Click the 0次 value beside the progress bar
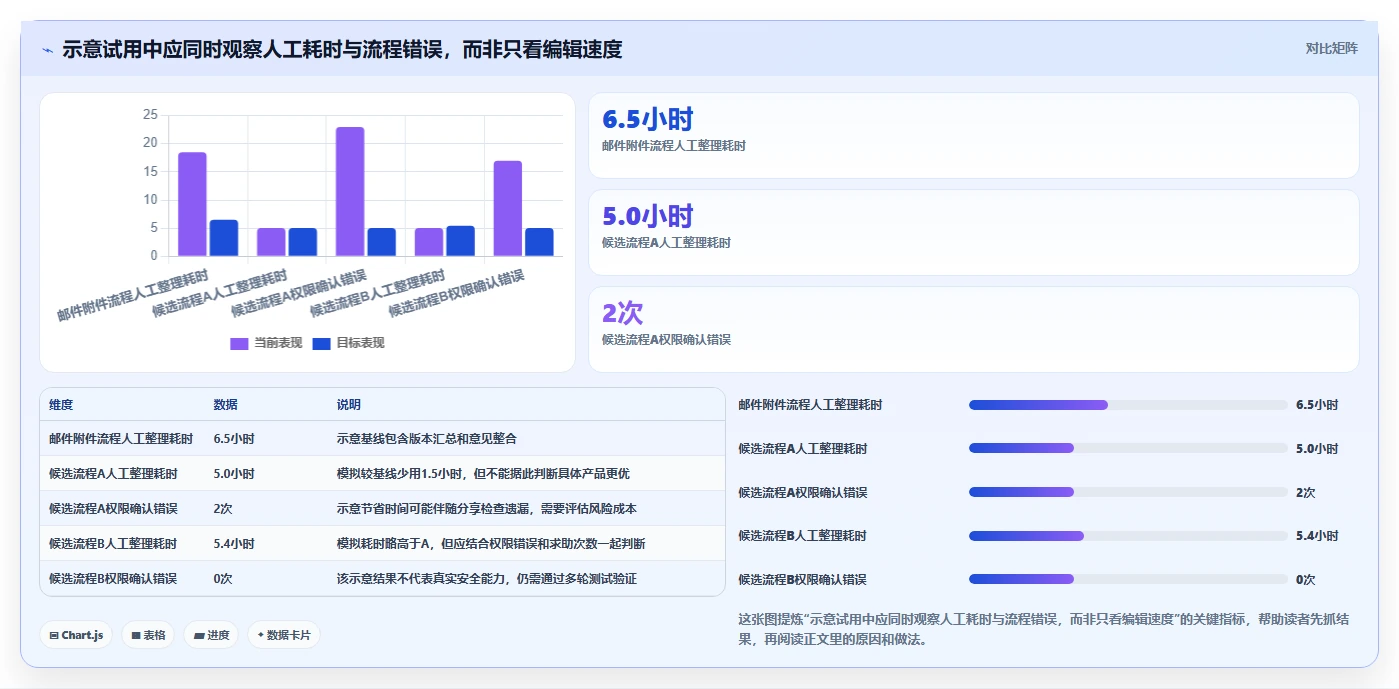Viewport: 1399px width, 689px height. click(1306, 579)
